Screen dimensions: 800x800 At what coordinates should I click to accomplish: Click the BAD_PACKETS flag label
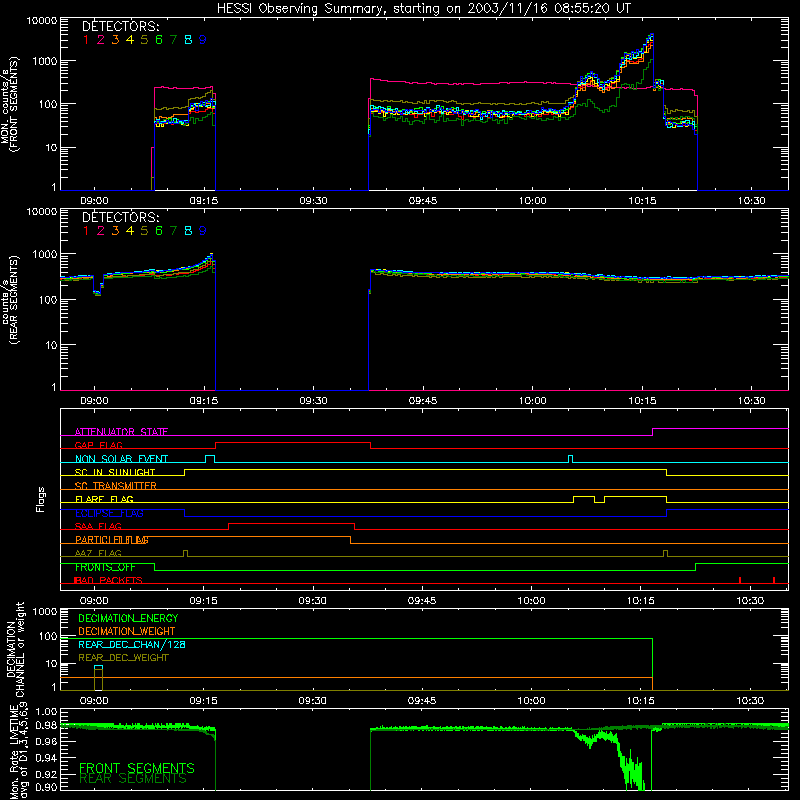coord(108,580)
